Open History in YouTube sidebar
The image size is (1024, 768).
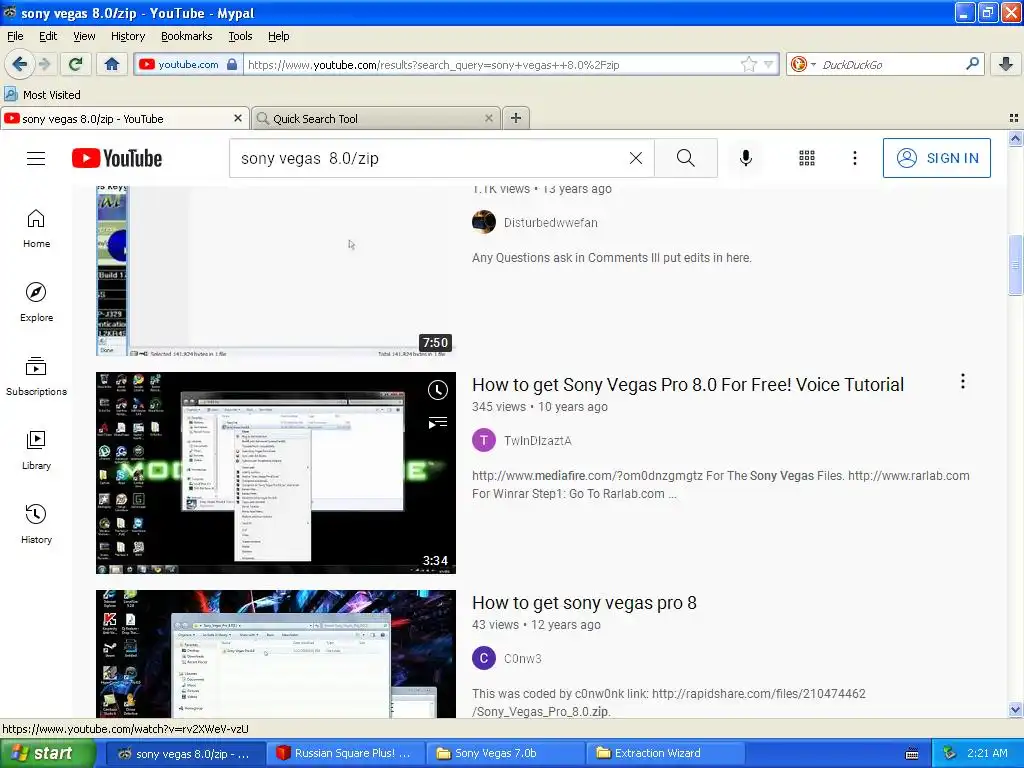click(36, 524)
